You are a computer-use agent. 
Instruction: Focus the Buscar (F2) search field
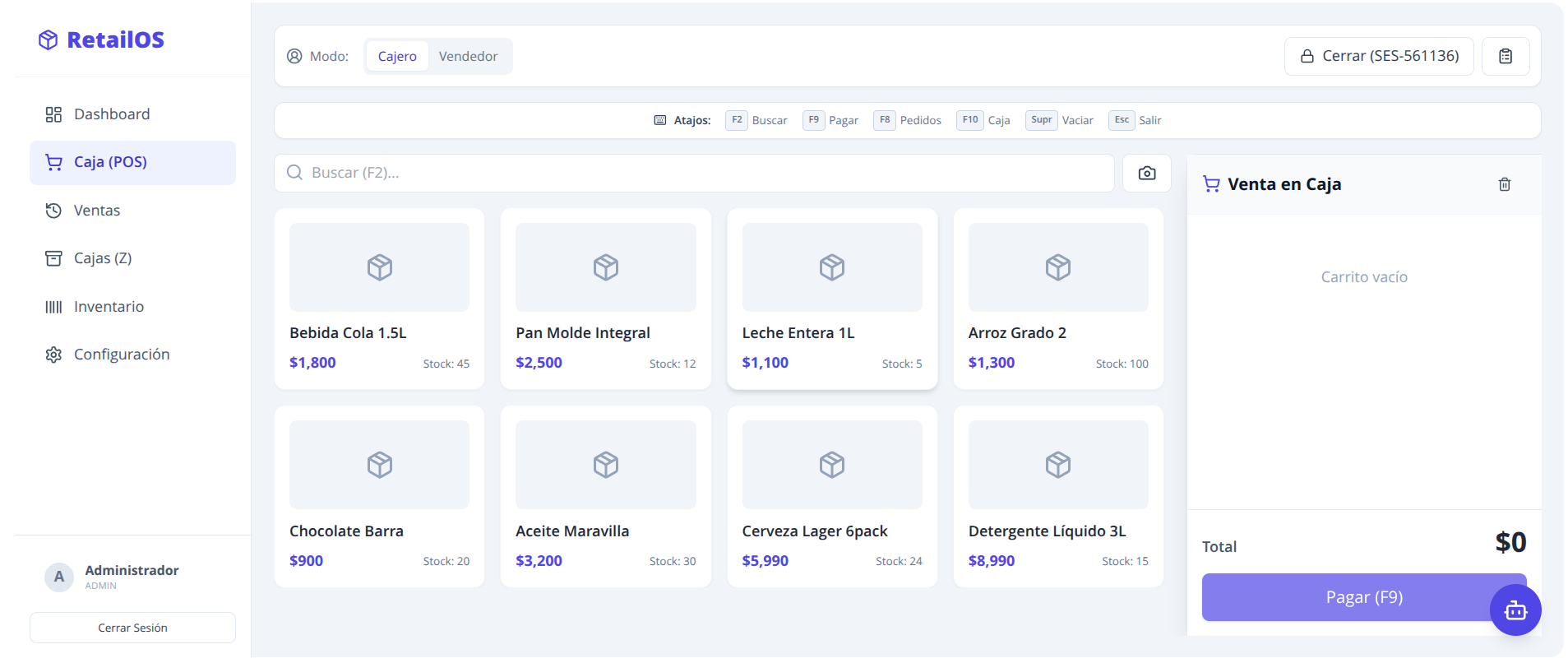(693, 173)
